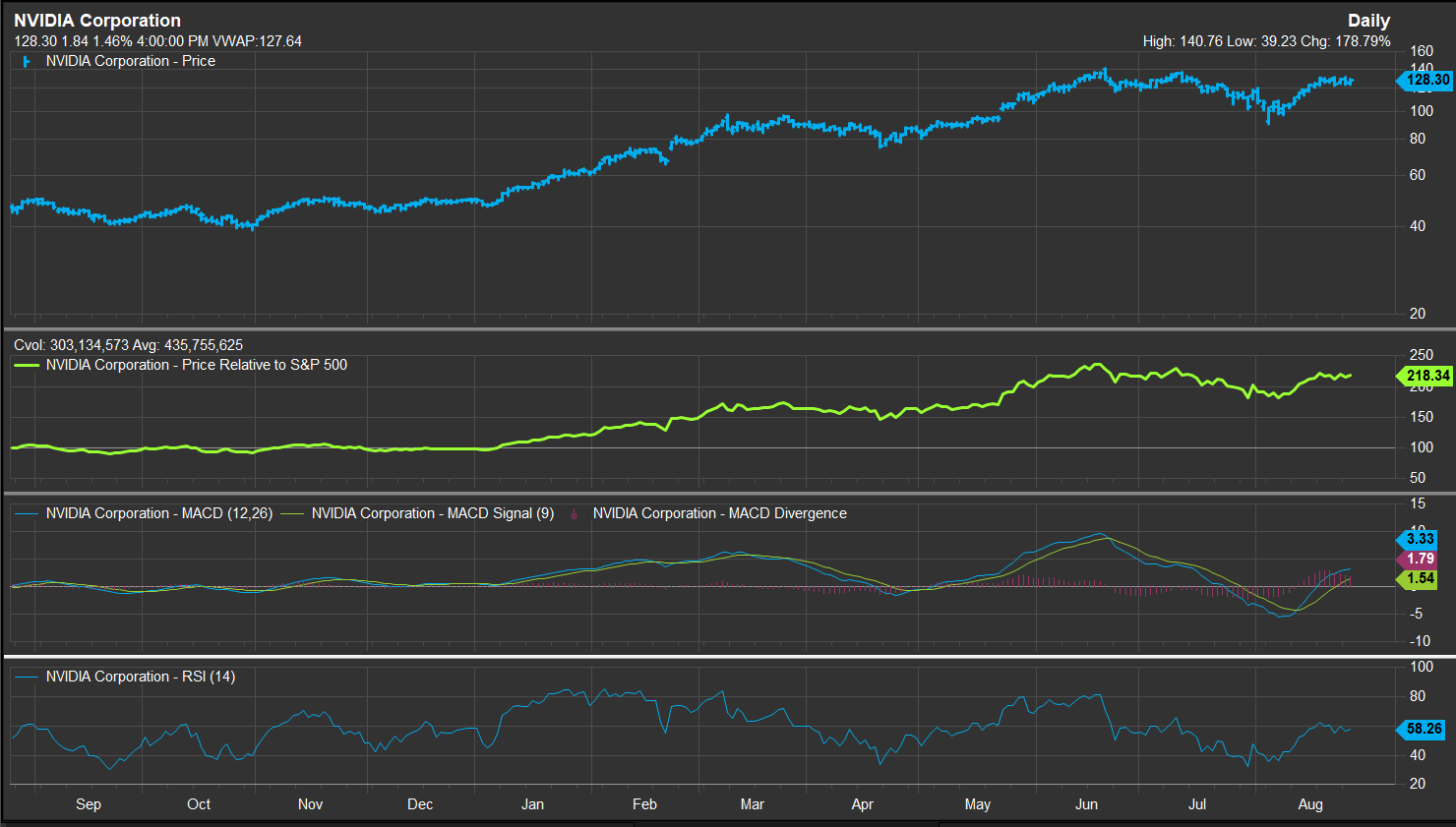Screen dimensions: 1456x827
Task: Click the High 140.76 Low 39.23 summary
Action: [x=1266, y=41]
